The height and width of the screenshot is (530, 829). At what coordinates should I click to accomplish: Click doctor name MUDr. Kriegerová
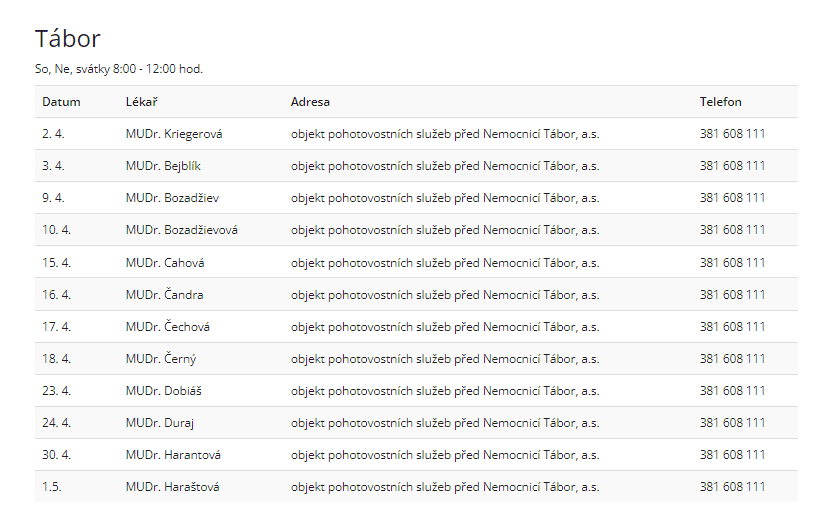pos(174,134)
